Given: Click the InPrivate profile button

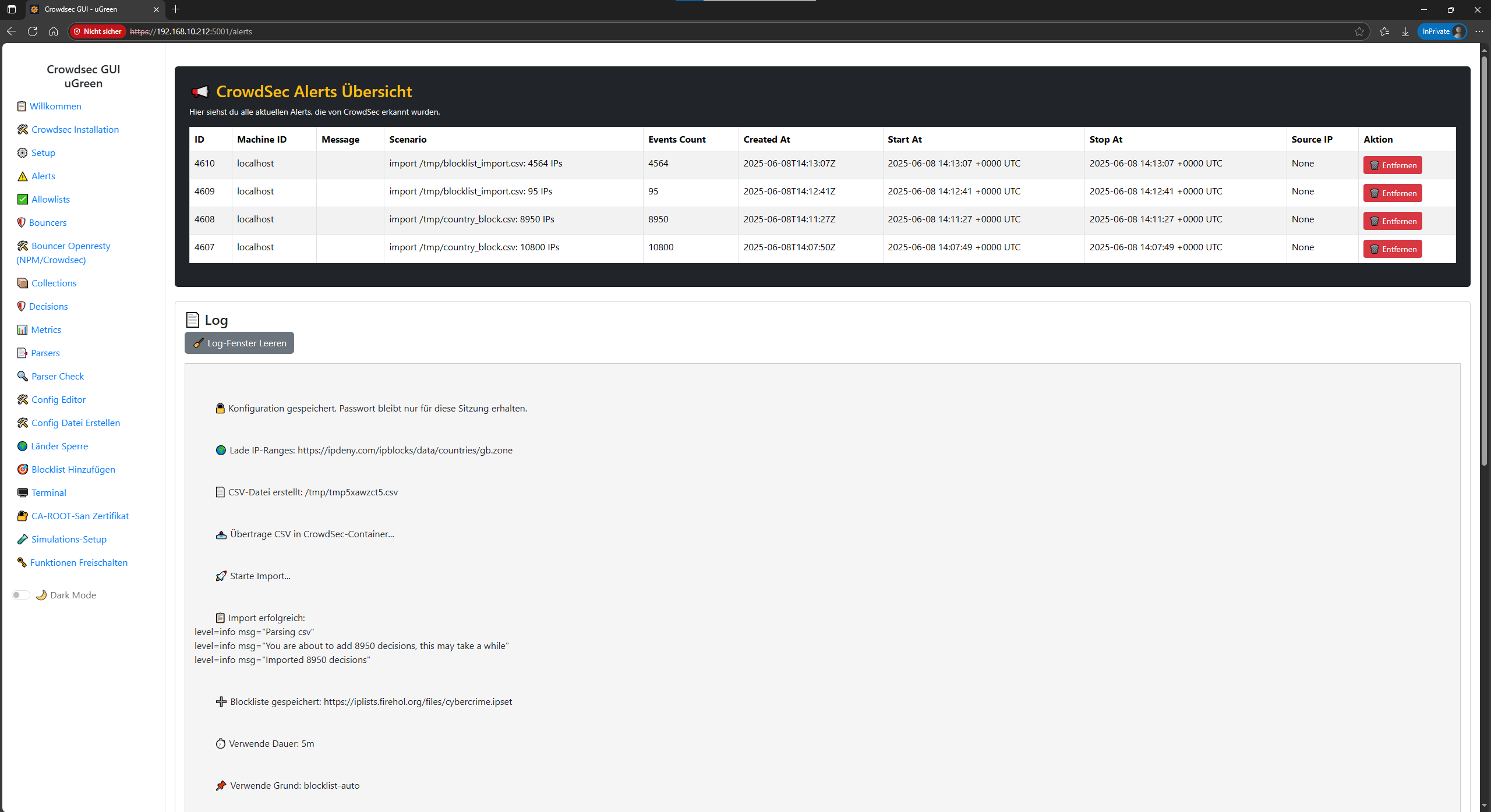Looking at the screenshot, I should (1442, 31).
